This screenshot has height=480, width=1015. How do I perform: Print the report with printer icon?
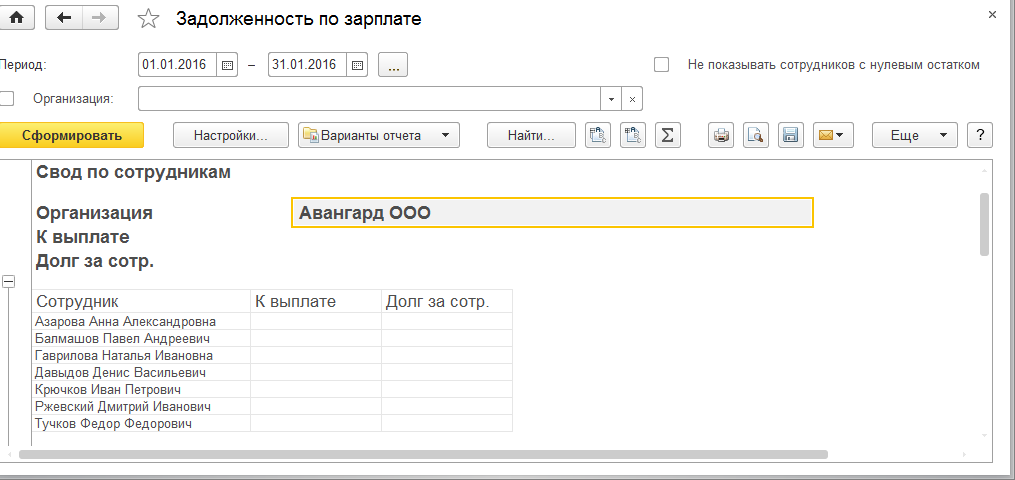(x=722, y=135)
